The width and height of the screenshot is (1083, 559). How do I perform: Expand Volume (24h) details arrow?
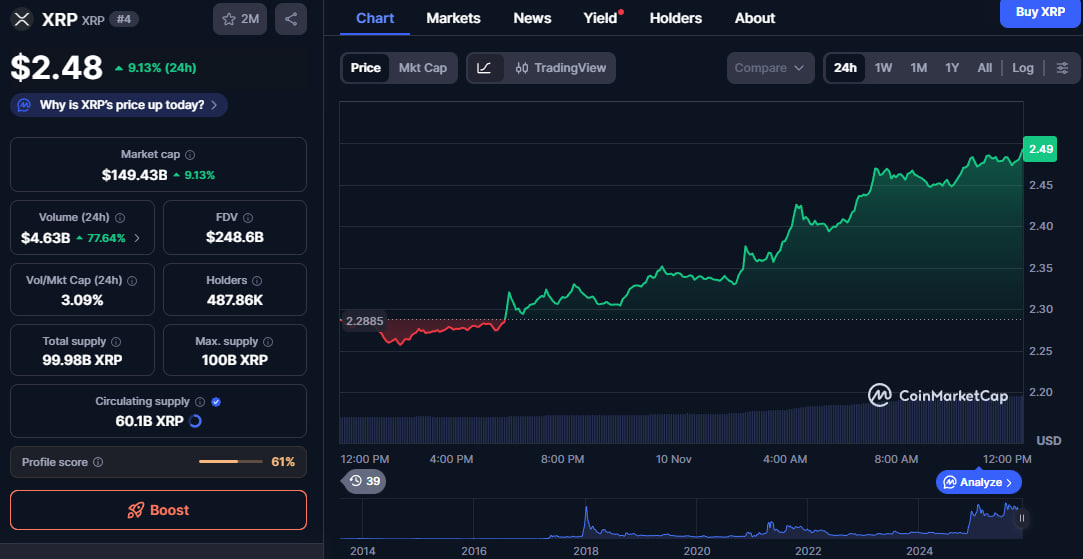(x=137, y=238)
